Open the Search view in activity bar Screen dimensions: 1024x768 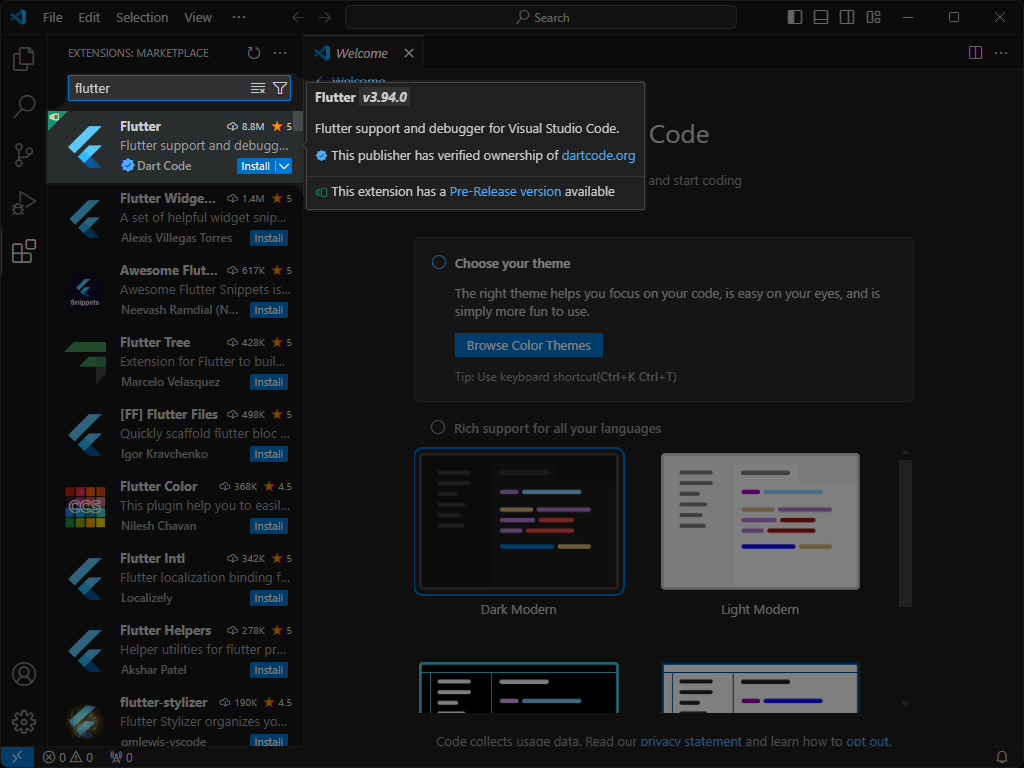24,106
